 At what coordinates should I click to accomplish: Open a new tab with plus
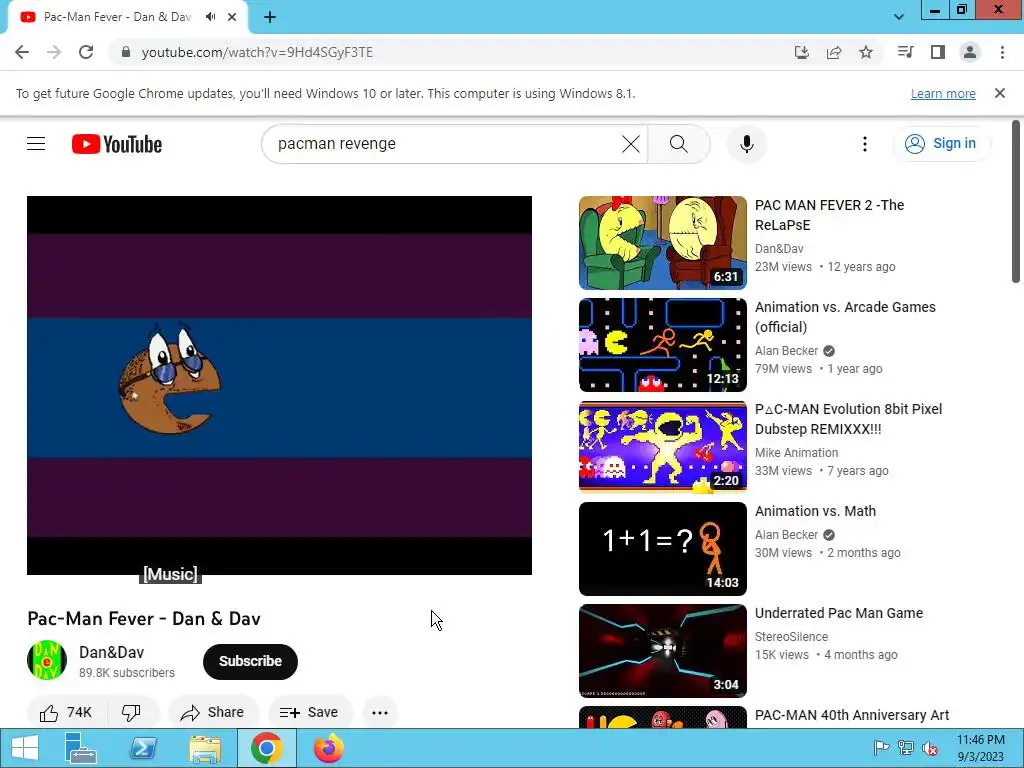[270, 17]
